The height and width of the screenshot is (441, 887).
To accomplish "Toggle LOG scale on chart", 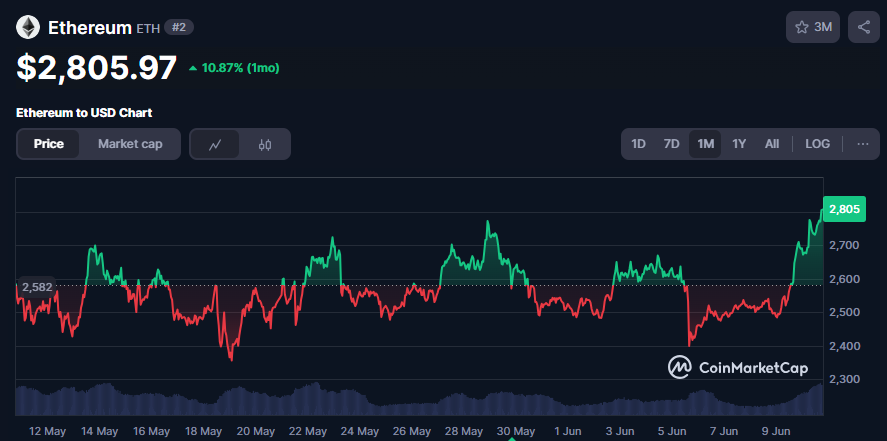I will [x=817, y=144].
